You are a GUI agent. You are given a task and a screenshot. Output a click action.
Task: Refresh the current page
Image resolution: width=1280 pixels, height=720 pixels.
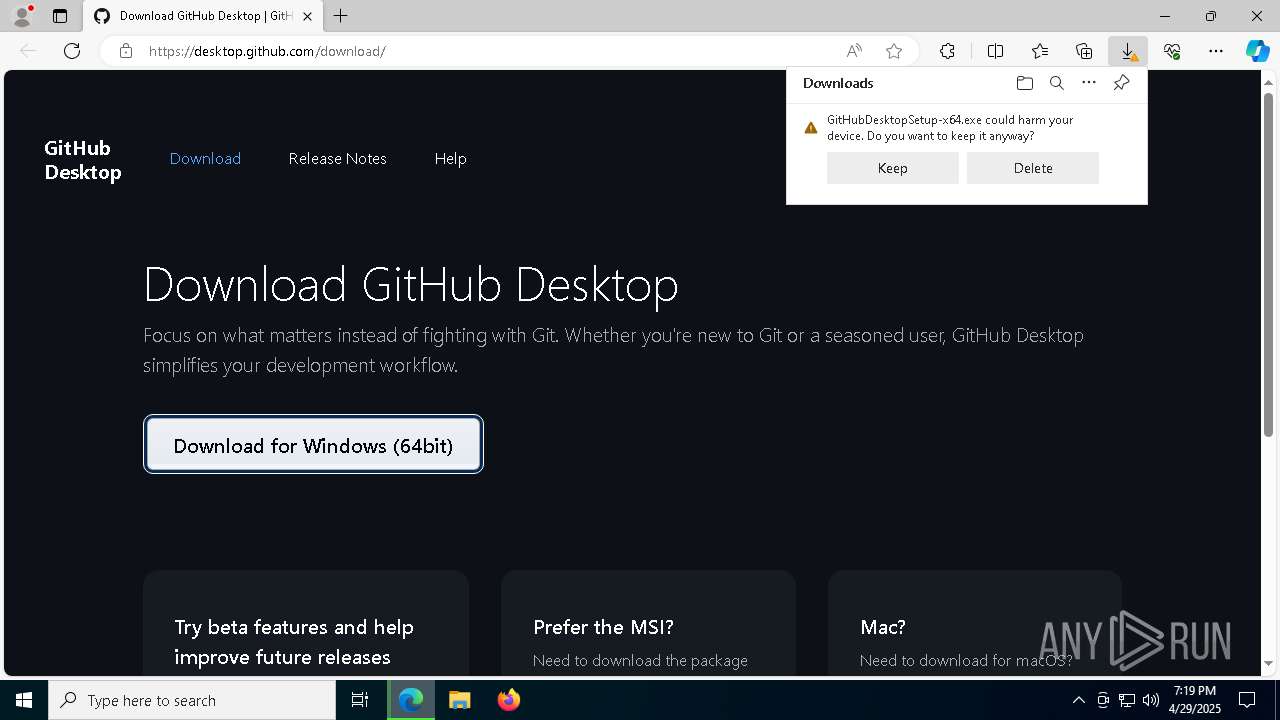72,51
